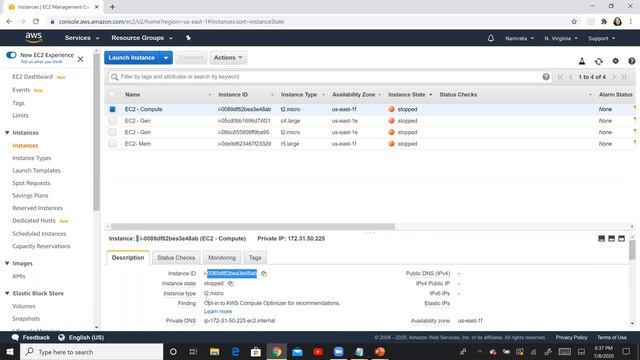Screen dimensions: 640x360
Task: Open the help question mark icon
Action: pos(631,61)
